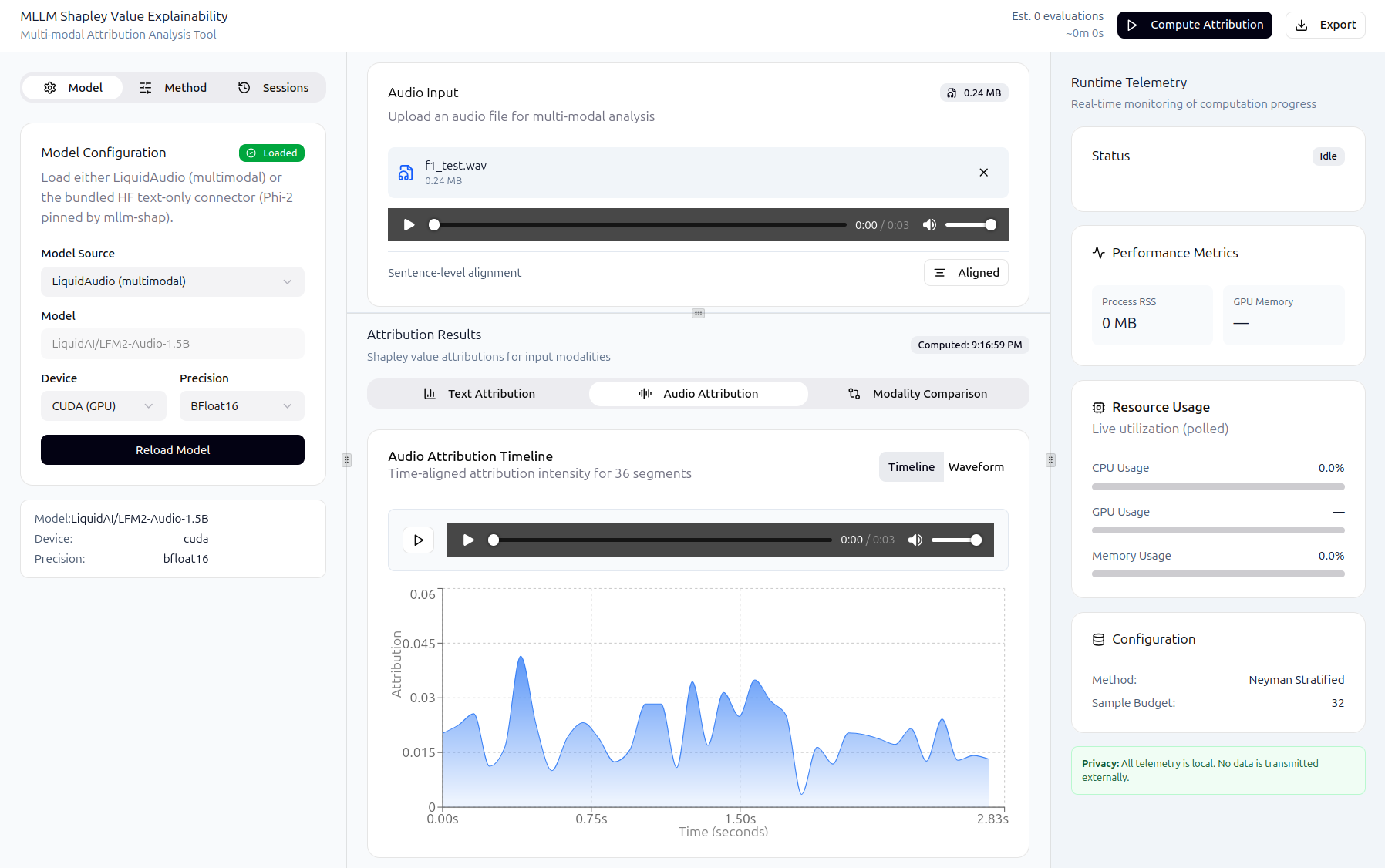Toggle the Aligned sentence-level alignment button

965,273
